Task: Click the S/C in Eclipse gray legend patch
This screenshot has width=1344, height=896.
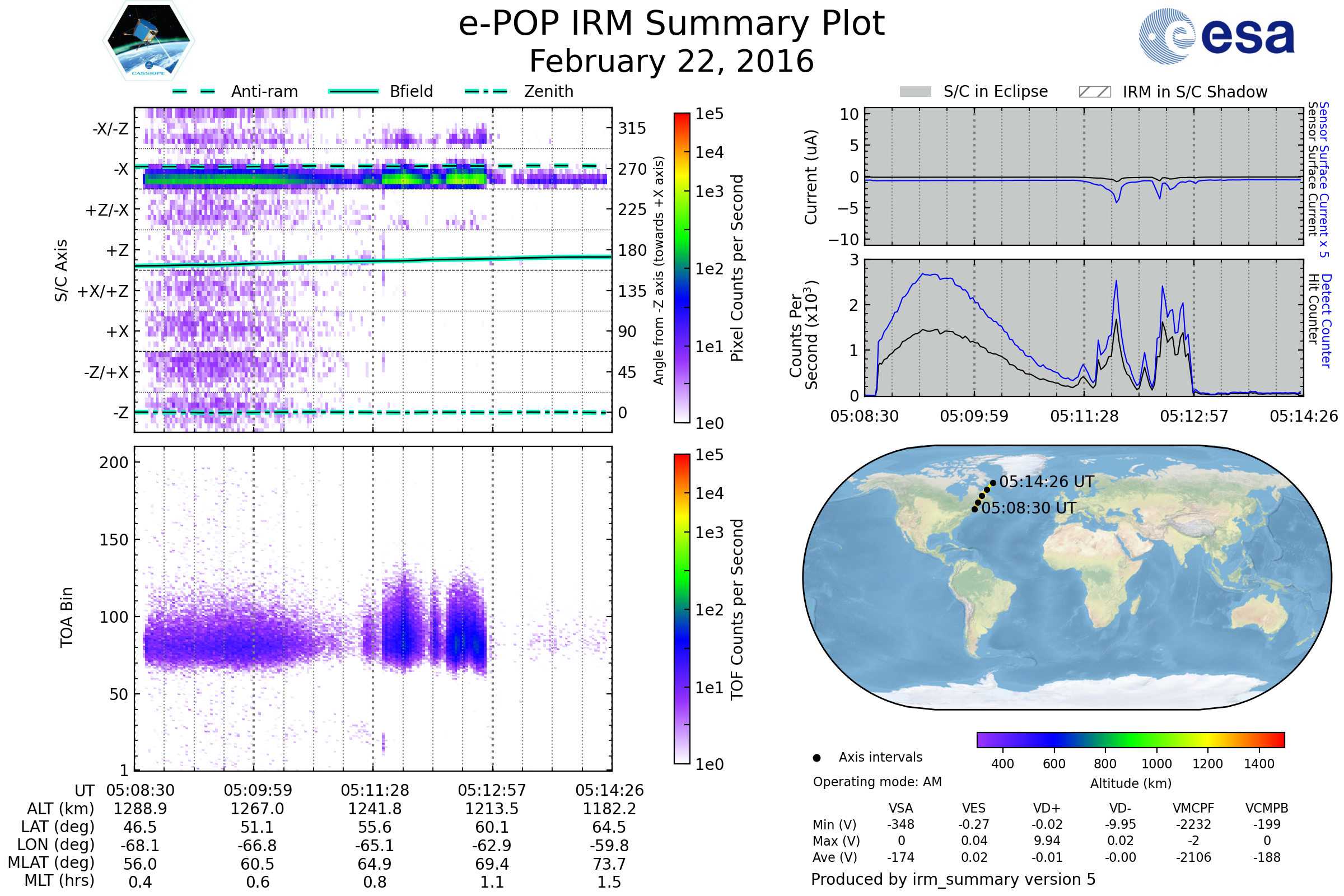Action: point(916,92)
